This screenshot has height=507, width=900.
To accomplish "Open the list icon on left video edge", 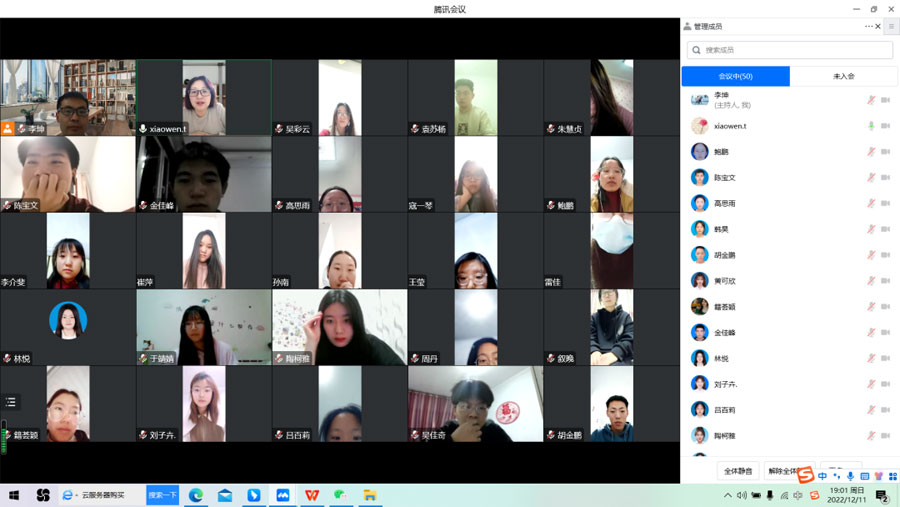I will (x=10, y=402).
